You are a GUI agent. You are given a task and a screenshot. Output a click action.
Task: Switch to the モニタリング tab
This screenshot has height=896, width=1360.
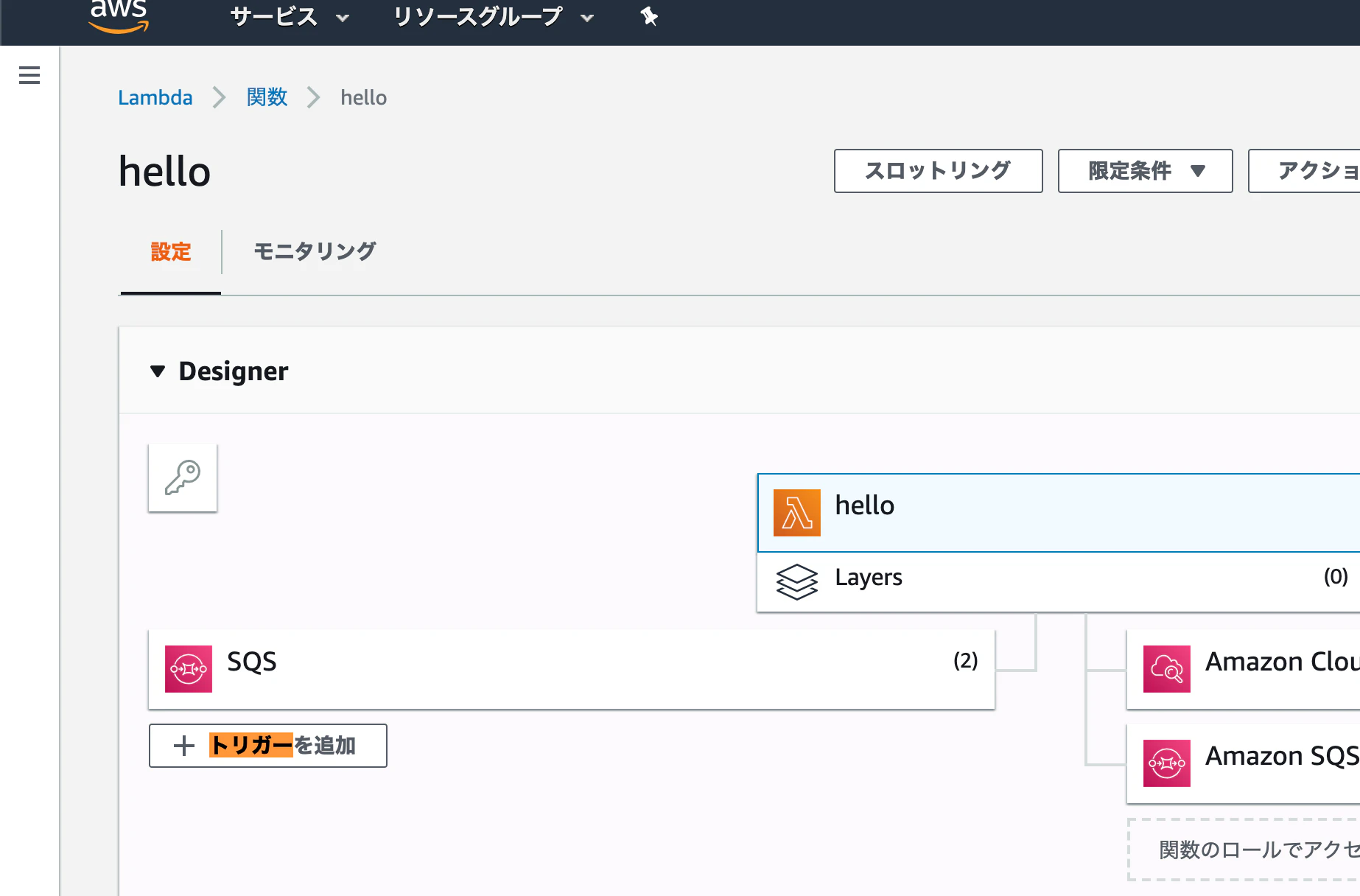point(315,252)
